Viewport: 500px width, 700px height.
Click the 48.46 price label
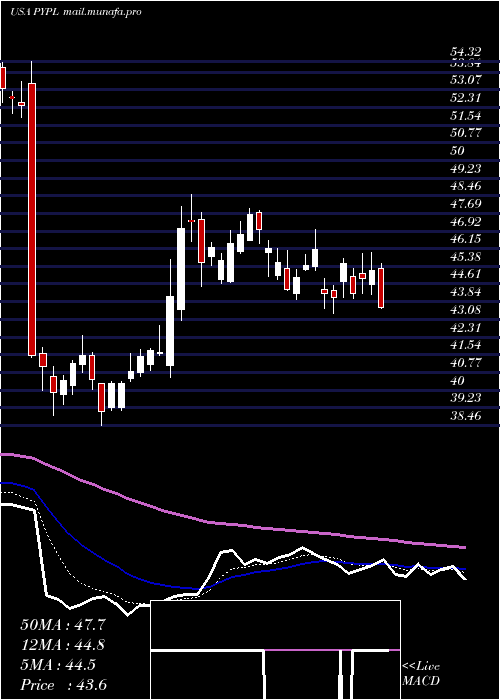coord(466,186)
